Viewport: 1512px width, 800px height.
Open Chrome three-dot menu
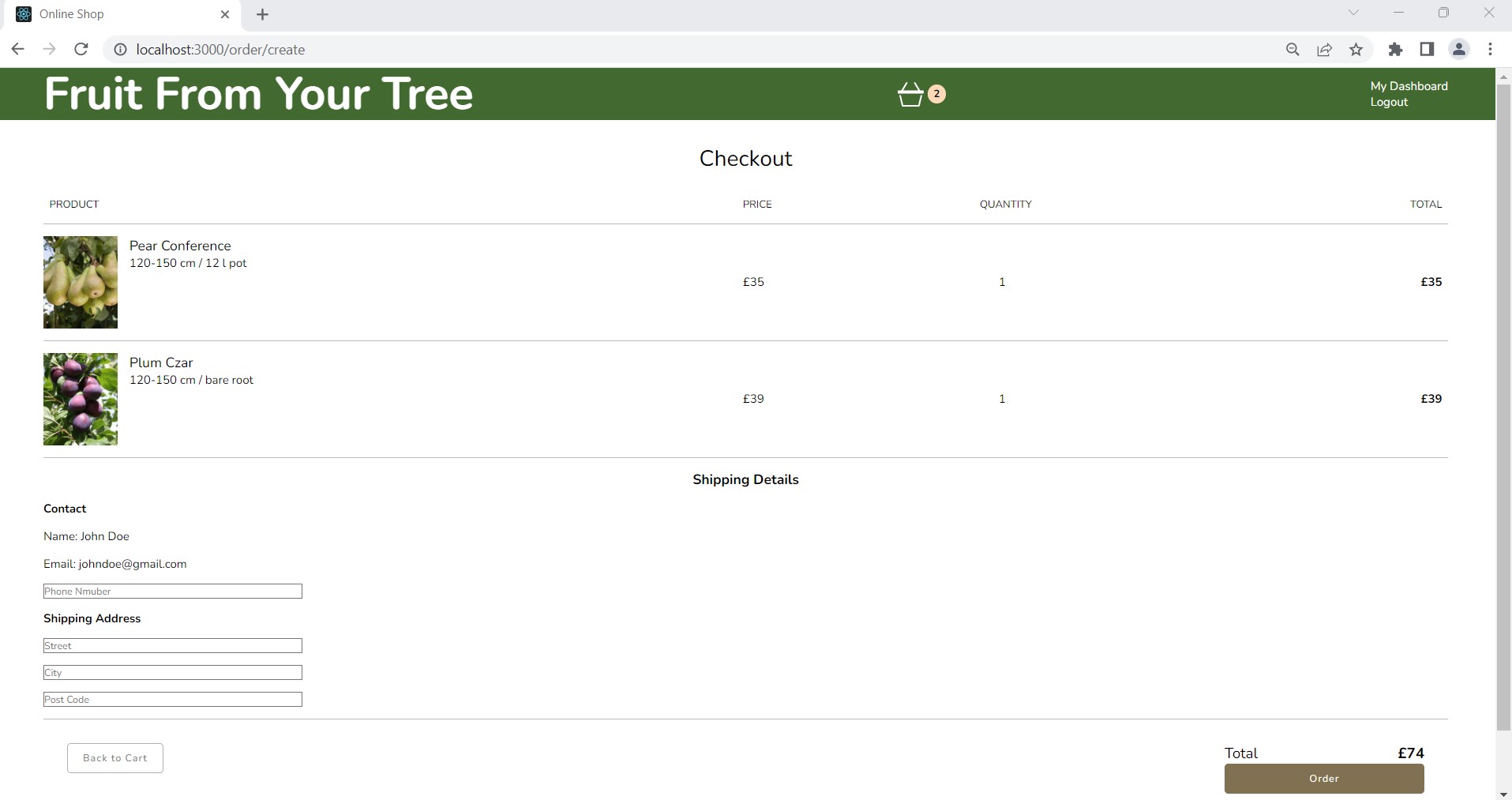1490,49
